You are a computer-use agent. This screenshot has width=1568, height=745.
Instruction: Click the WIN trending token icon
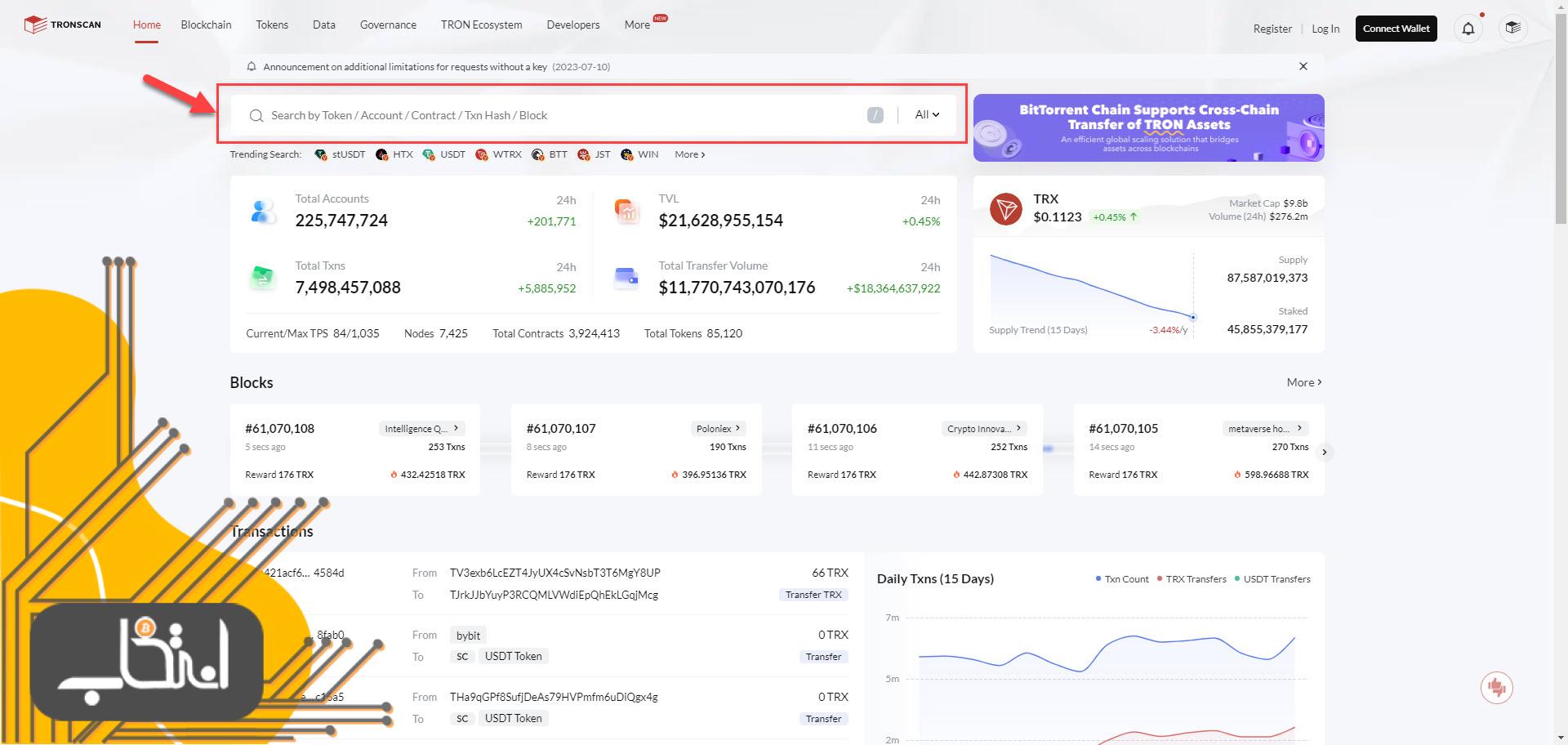point(626,154)
